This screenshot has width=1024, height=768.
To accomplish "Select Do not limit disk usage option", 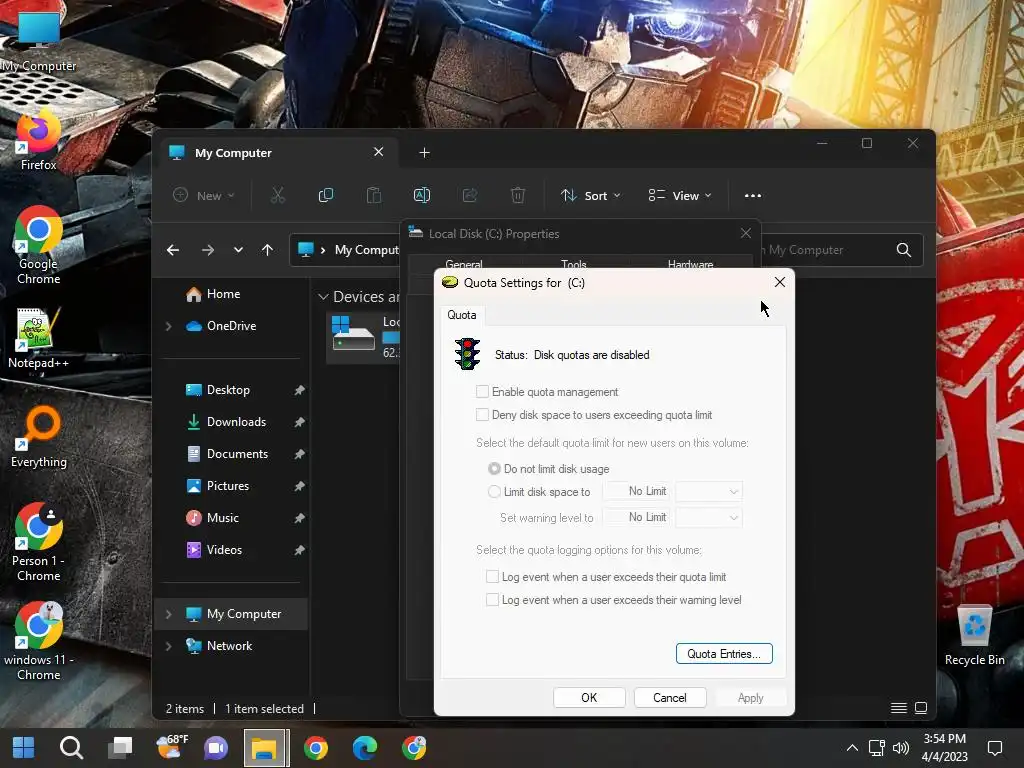I will tap(494, 469).
